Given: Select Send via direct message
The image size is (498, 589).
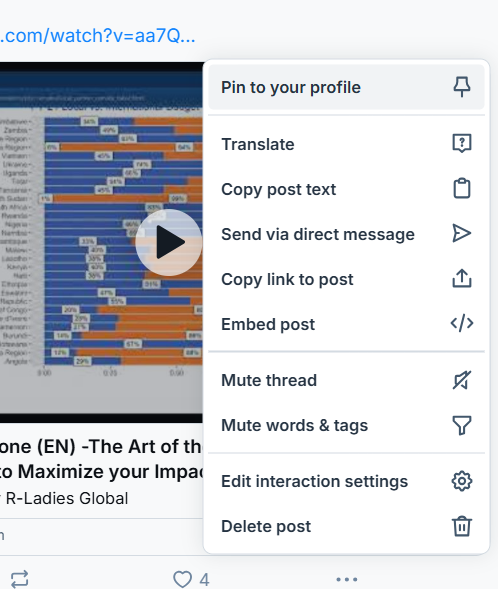Looking at the screenshot, I should (x=346, y=234).
